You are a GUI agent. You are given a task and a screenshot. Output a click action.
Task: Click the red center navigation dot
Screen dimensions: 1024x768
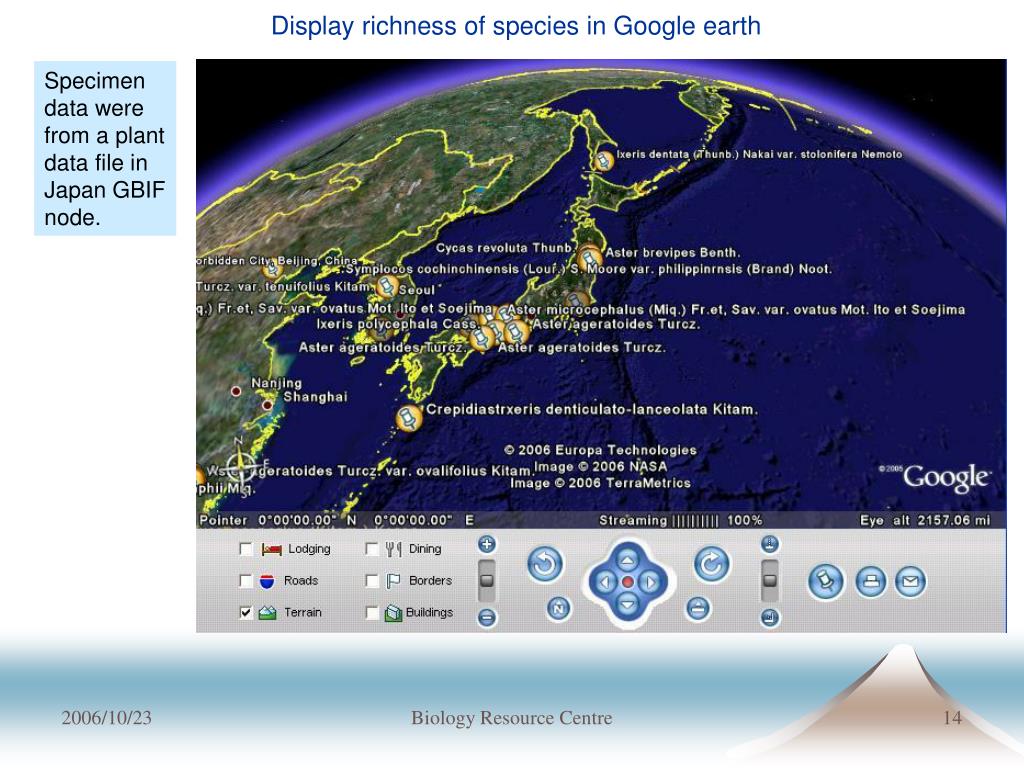628,582
